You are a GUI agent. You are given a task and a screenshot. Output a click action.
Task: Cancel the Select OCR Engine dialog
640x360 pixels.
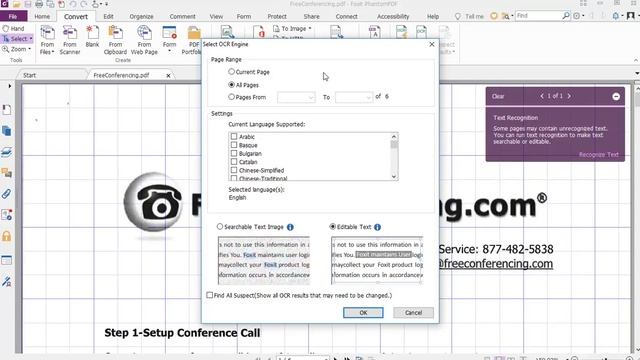tap(413, 313)
